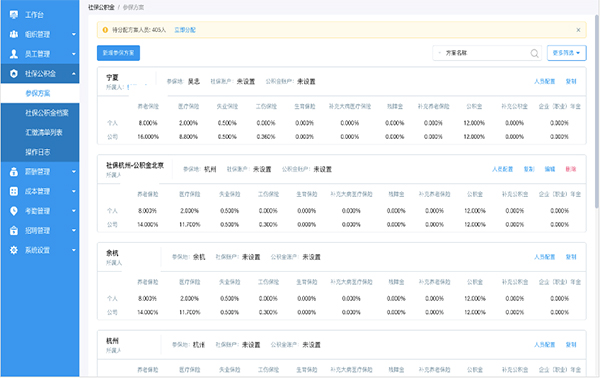The image size is (600, 378).
Task: Click the 社保公积金 shield icon
Action: point(14,73)
